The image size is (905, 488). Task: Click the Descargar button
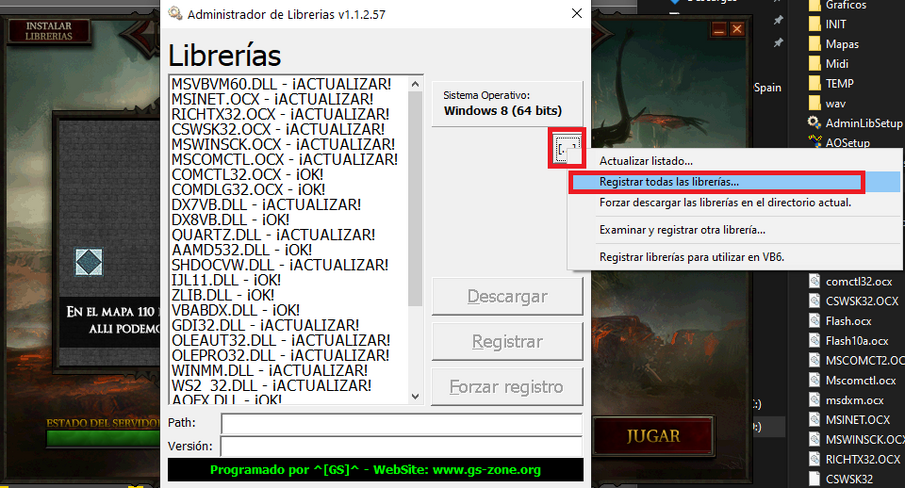point(507,296)
